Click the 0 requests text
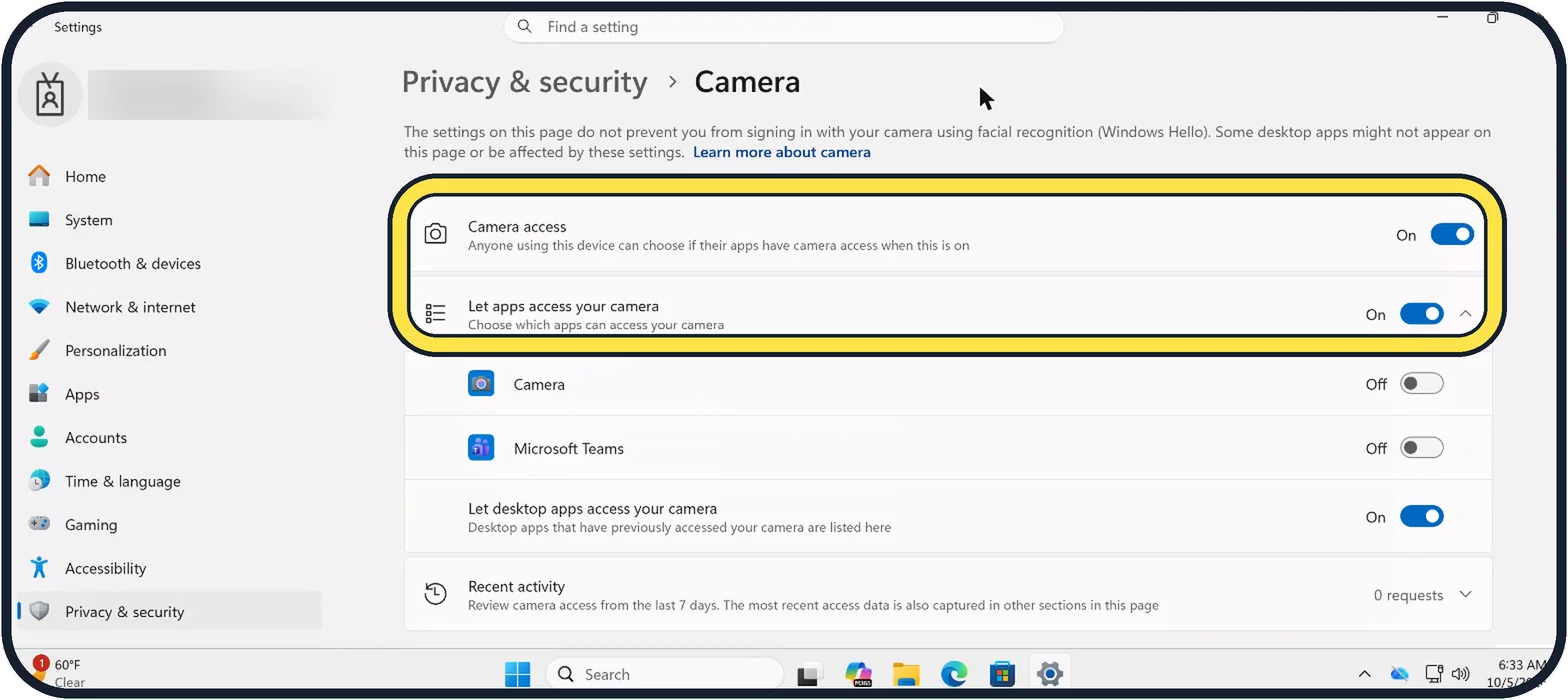 (1408, 595)
